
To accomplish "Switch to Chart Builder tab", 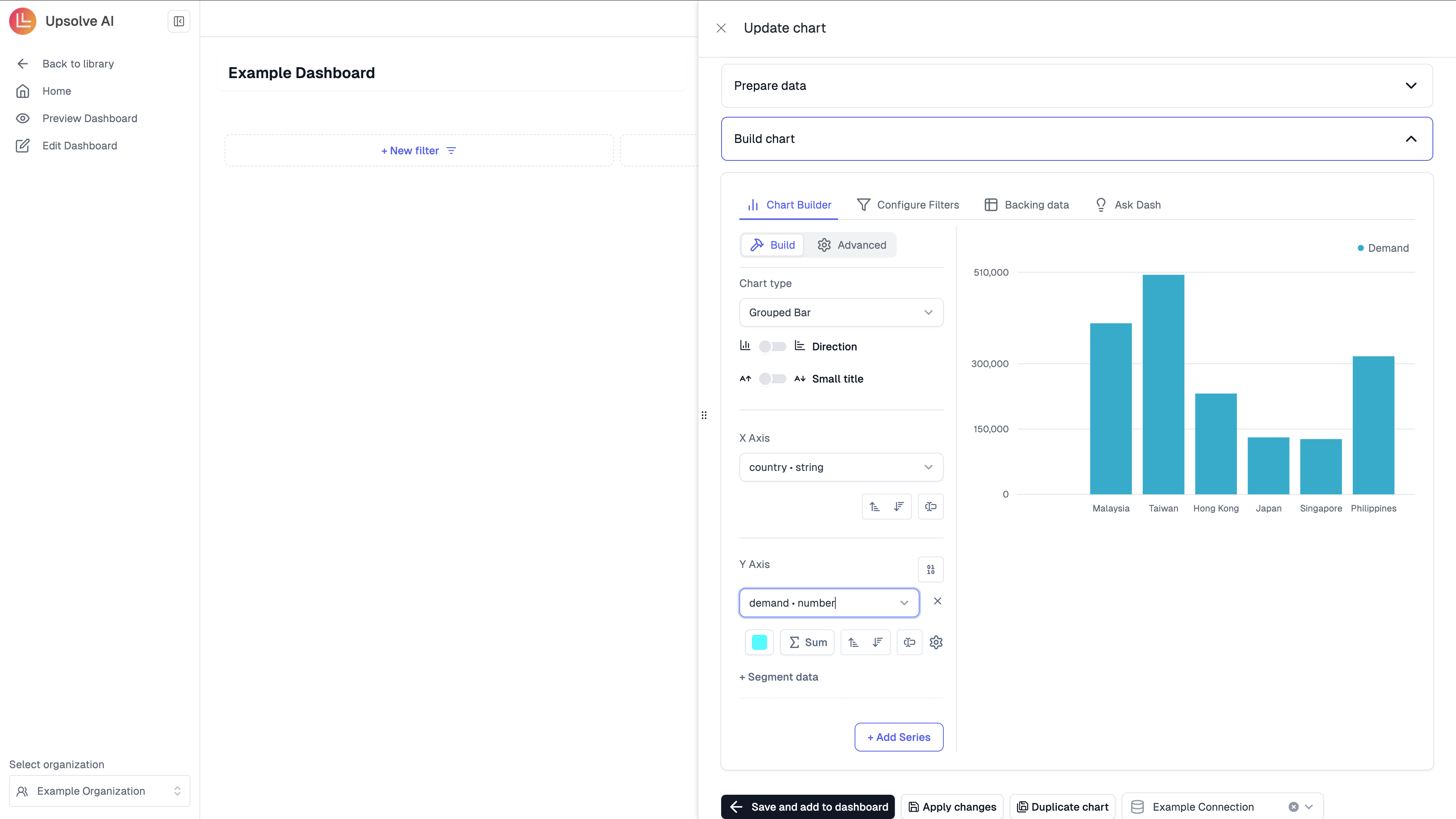I will click(x=789, y=205).
